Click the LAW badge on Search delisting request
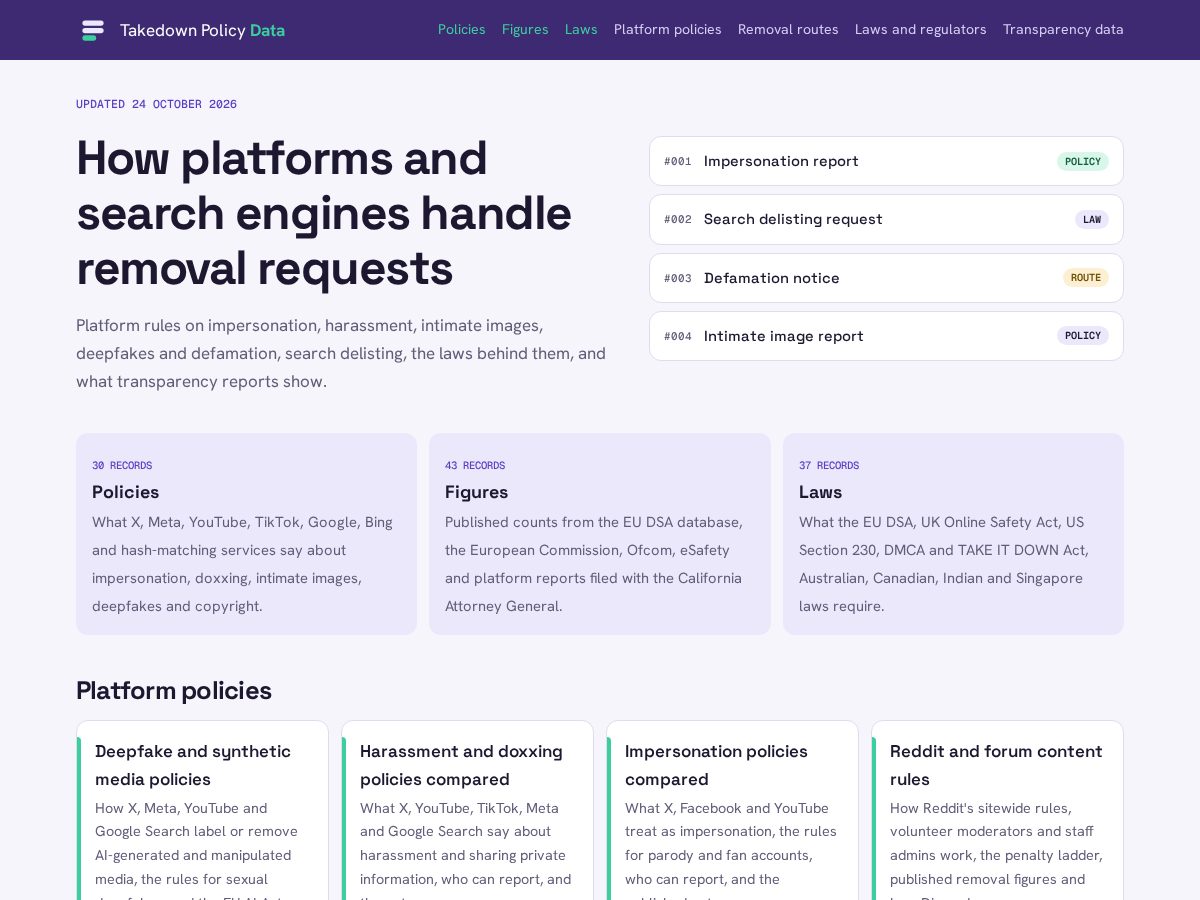This screenshot has height=900, width=1200. (1092, 219)
